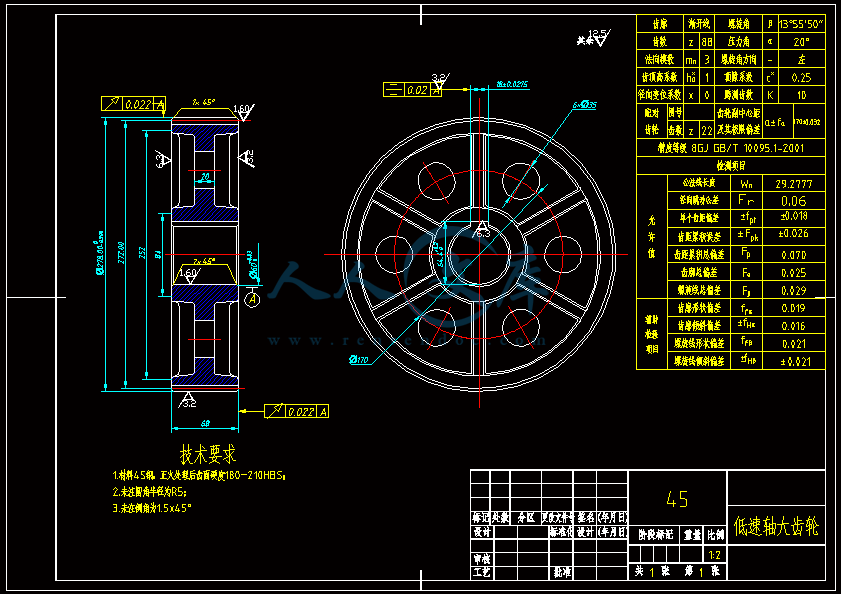This screenshot has height=594, width=841.
Task: Select the 重量 label in title block
Action: (692, 534)
